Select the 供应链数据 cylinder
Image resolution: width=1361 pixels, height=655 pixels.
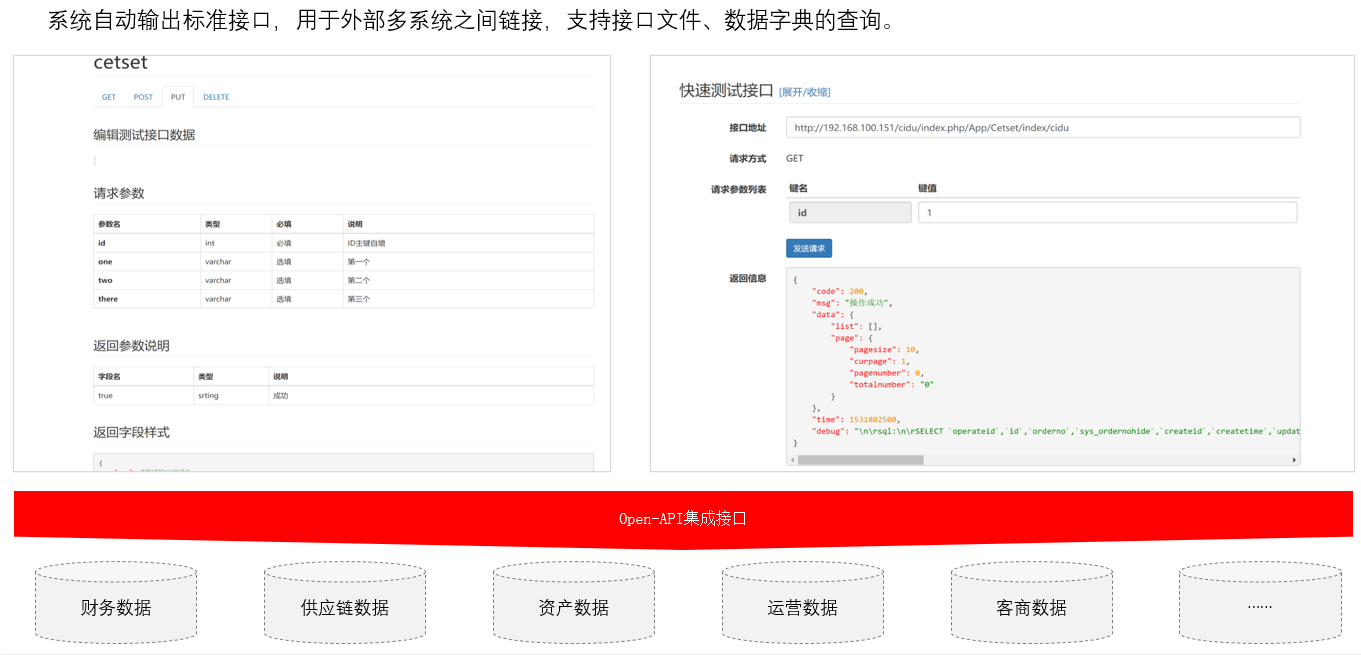coord(345,602)
